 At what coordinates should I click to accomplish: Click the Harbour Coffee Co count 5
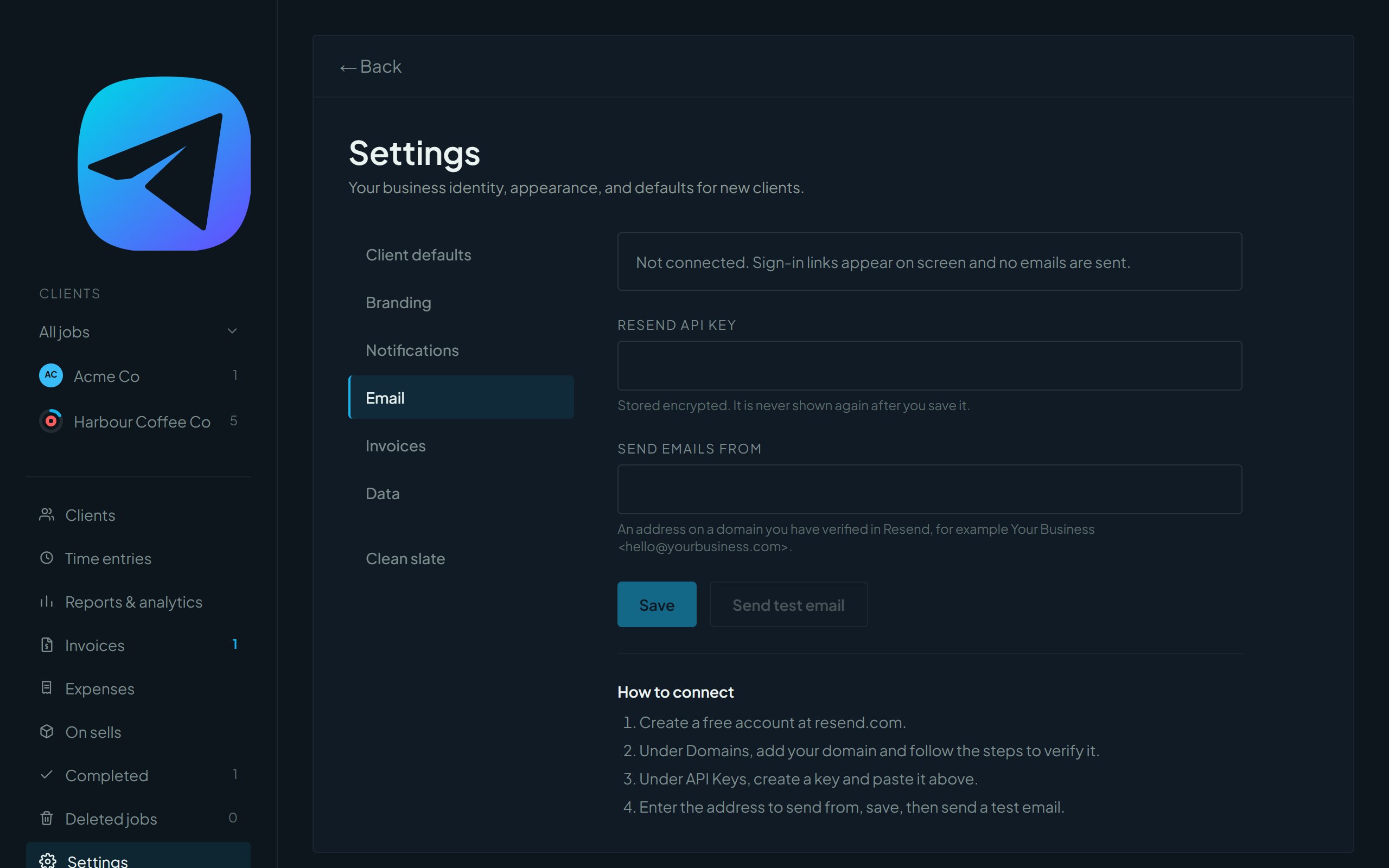point(234,421)
